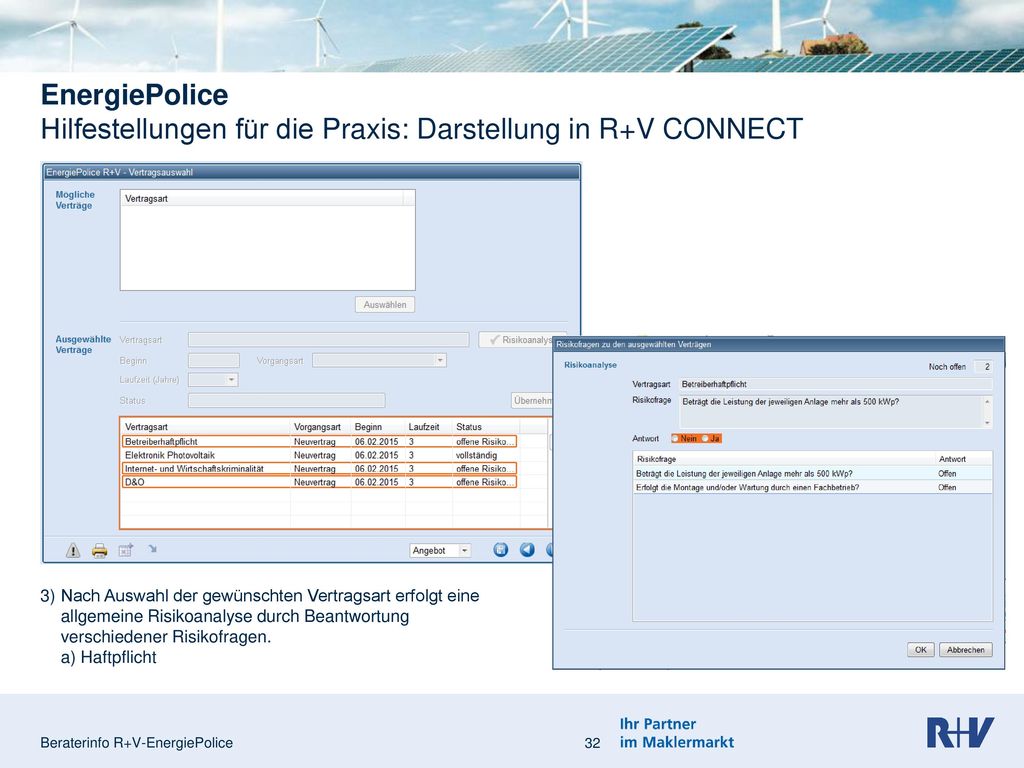This screenshot has height=768, width=1024.
Task: Click the offene Risiko status of the Betreiberhaftpflicht row
Action: pyautogui.click(x=483, y=441)
